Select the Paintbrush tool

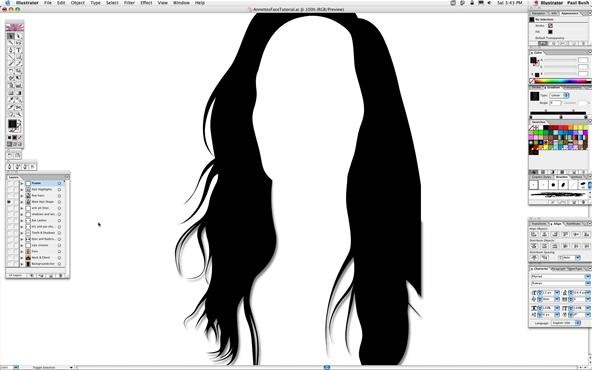pos(11,63)
